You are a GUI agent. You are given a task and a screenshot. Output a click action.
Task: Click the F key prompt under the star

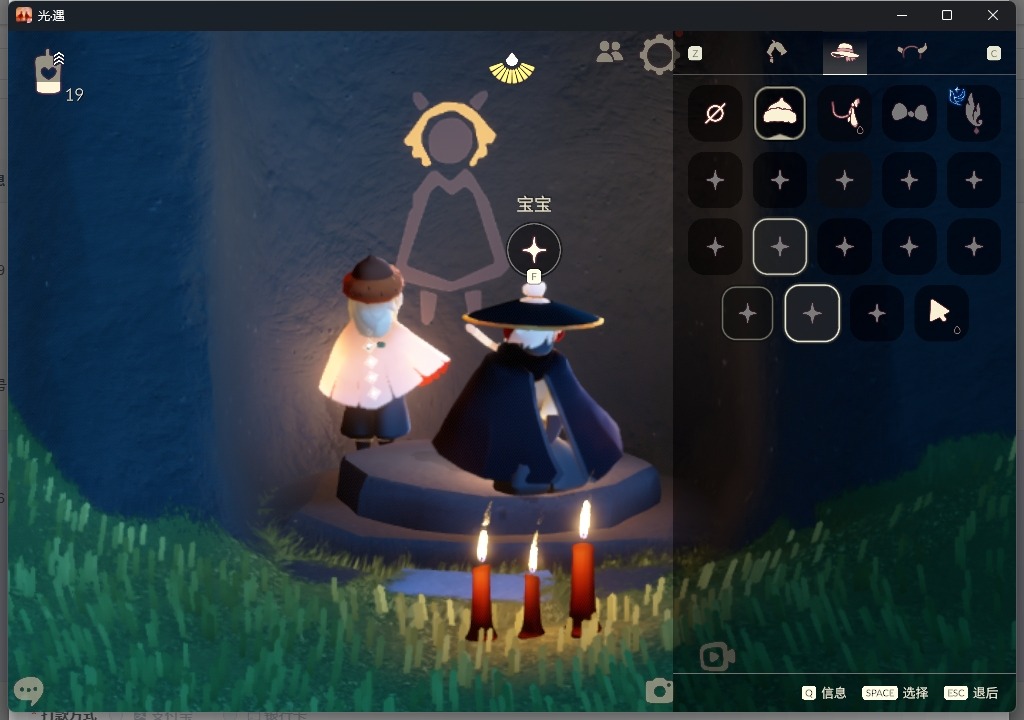pyautogui.click(x=534, y=277)
